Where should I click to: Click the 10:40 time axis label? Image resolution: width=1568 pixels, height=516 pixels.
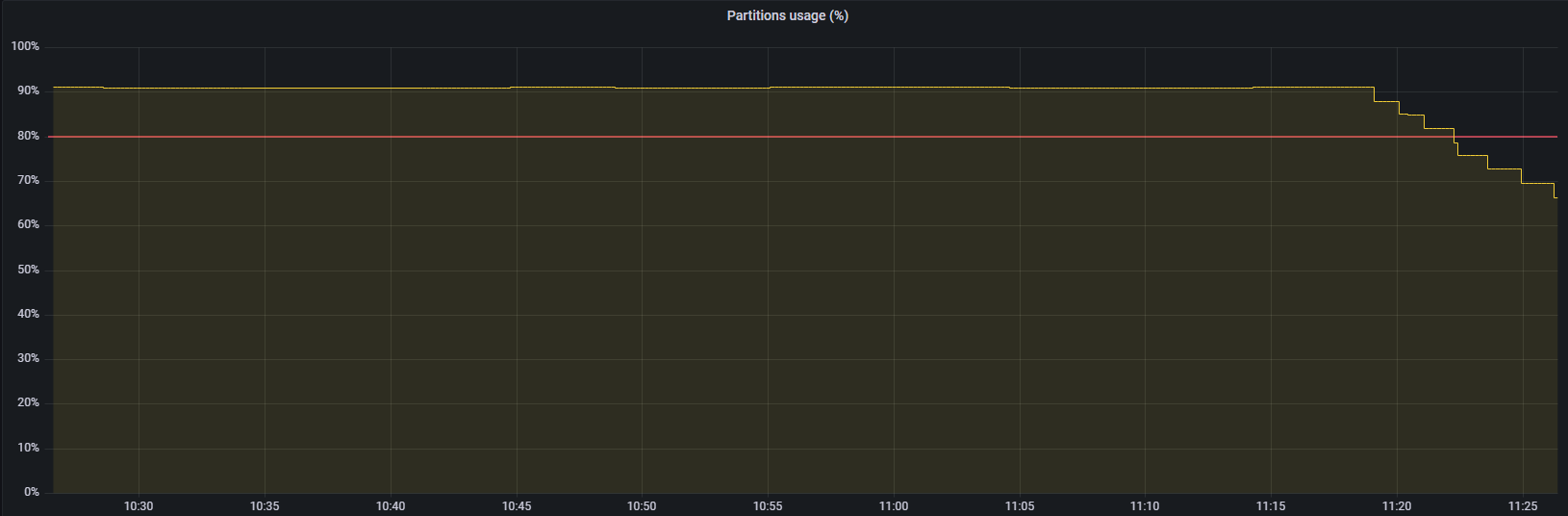(x=391, y=506)
